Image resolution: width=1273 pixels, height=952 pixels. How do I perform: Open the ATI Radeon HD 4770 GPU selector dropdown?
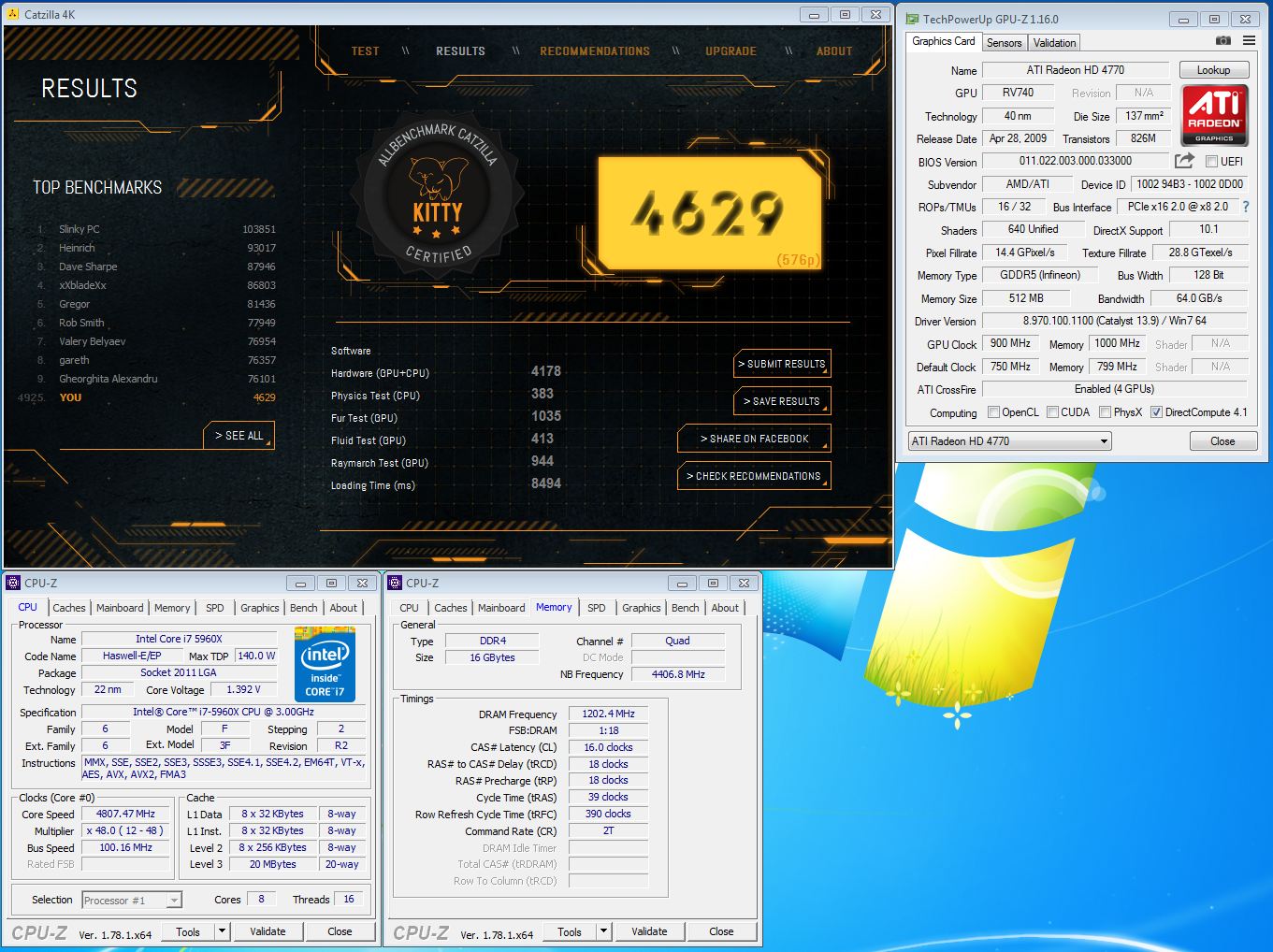[1009, 441]
